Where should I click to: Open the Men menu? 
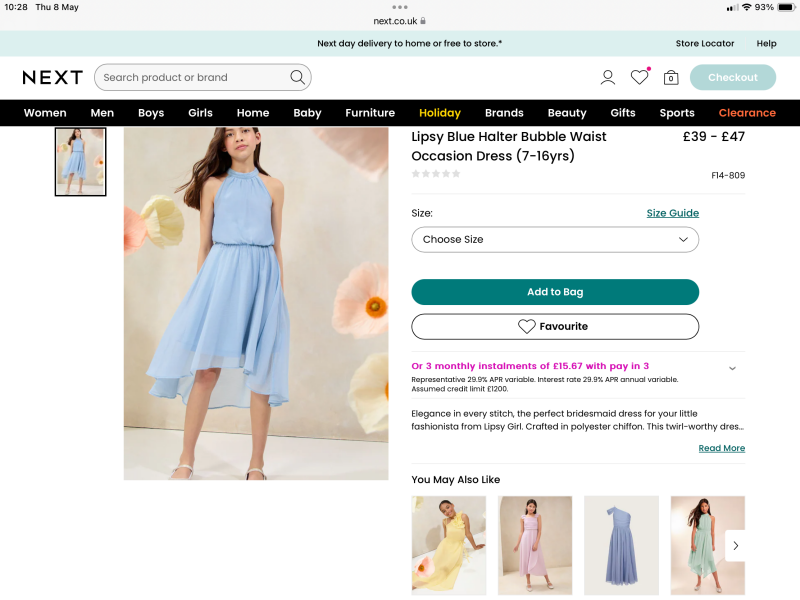pyautogui.click(x=102, y=113)
